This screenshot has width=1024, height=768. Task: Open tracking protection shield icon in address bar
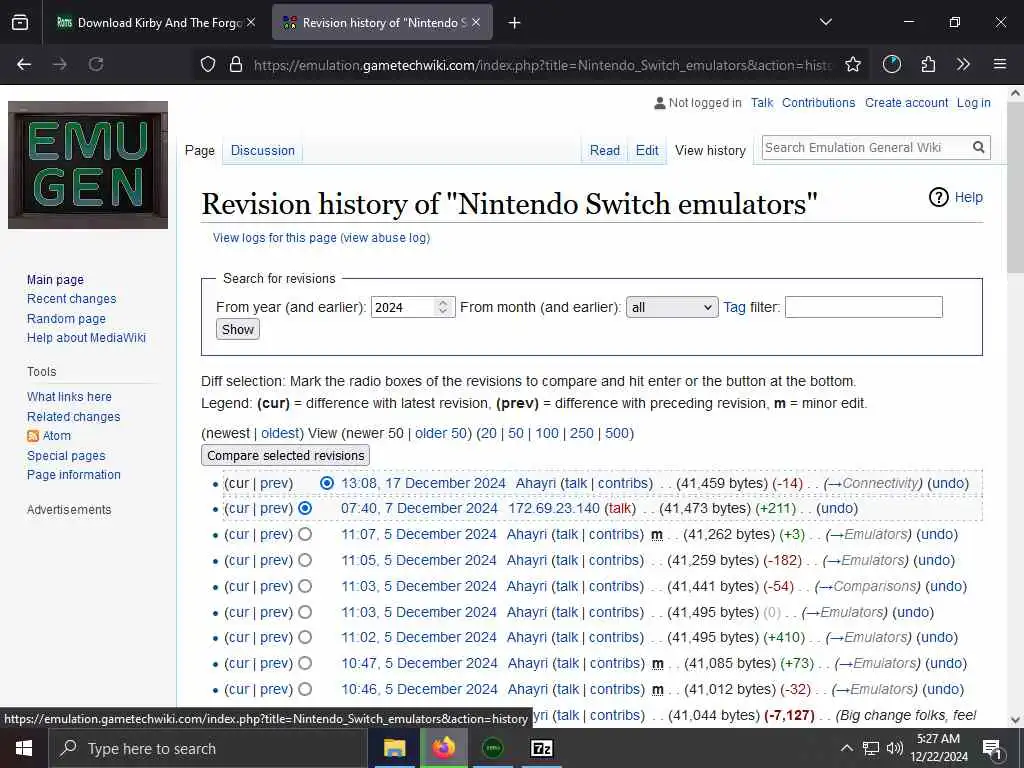tap(208, 64)
